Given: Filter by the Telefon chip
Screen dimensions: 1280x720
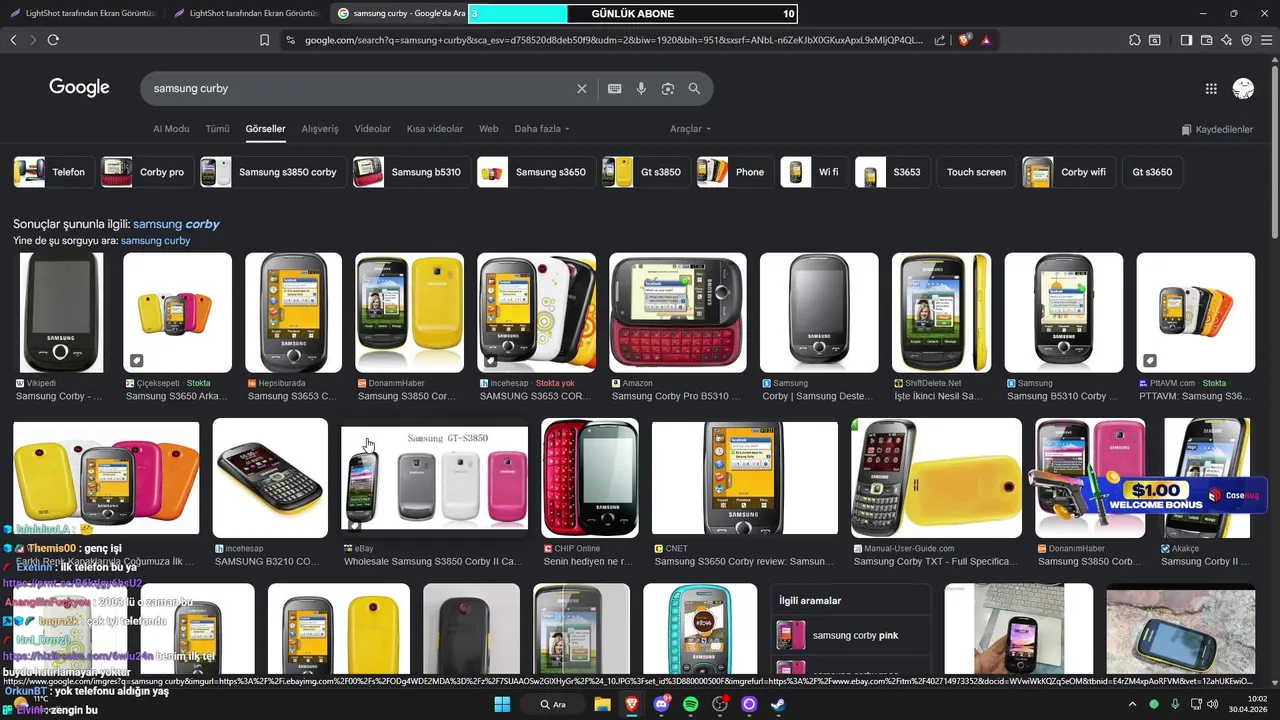Looking at the screenshot, I should [54, 172].
